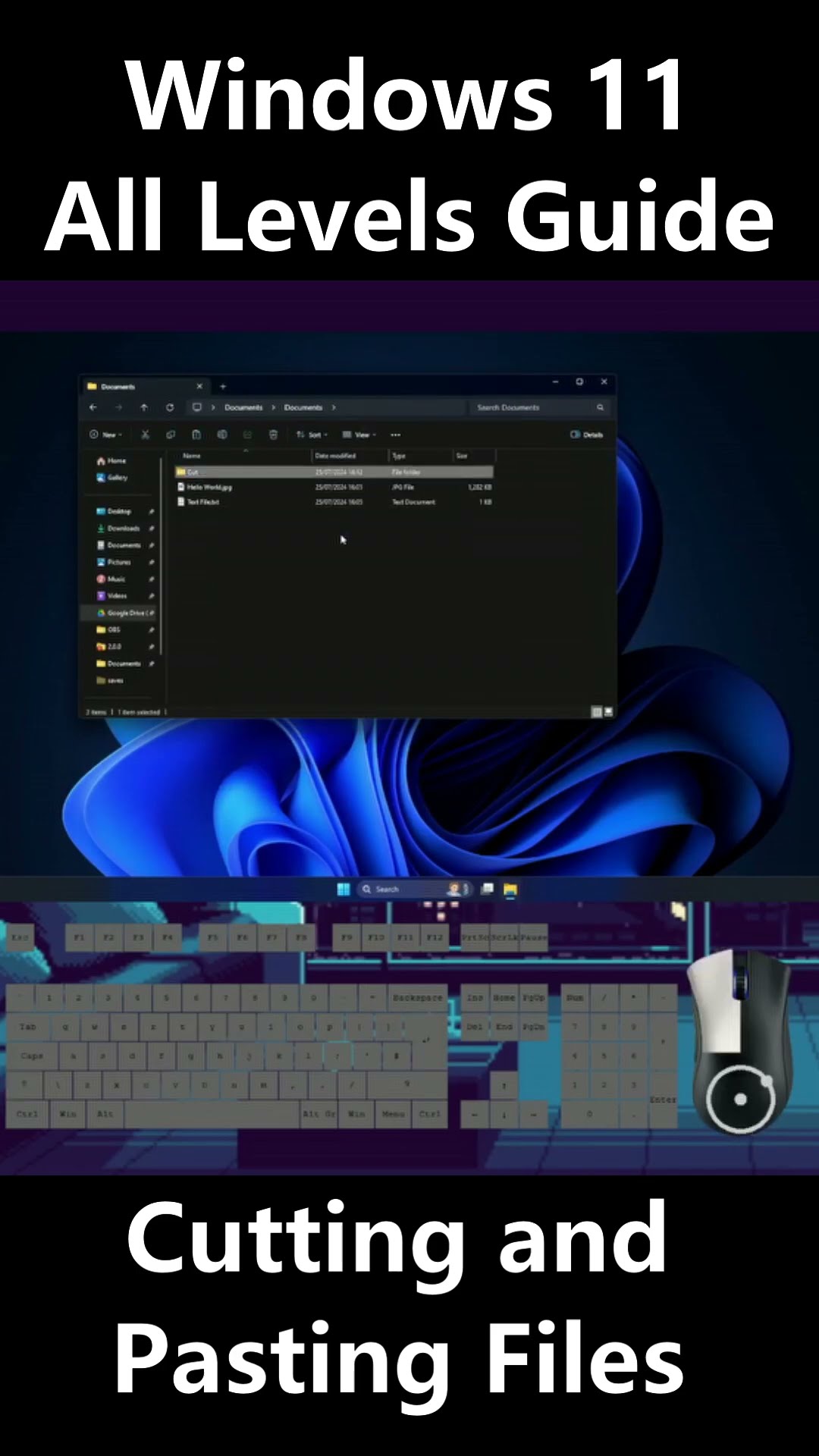Expand chevron right after the PC icon
This screenshot has height=1456, width=819.
pos(213,407)
